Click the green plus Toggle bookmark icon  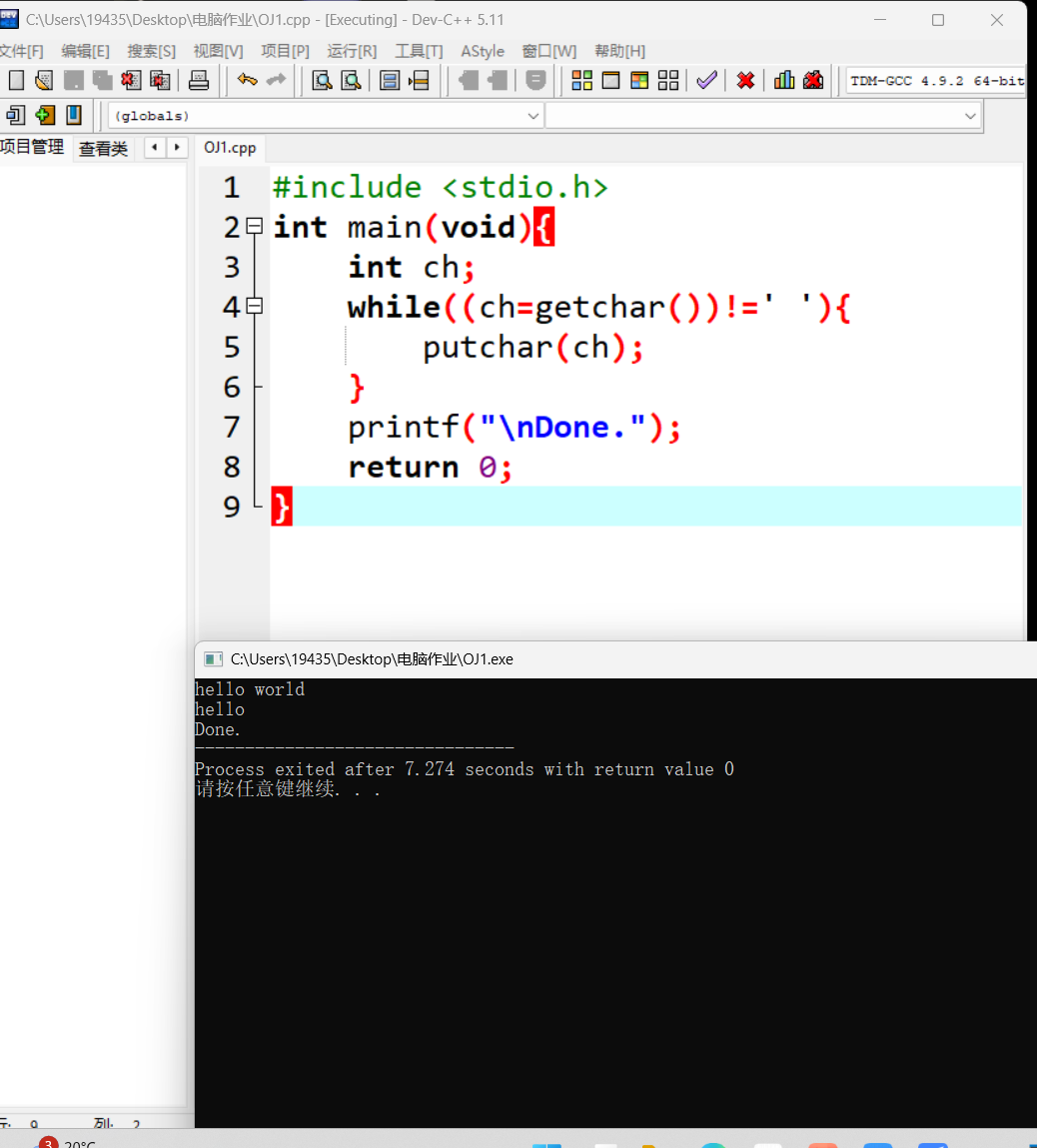point(45,115)
